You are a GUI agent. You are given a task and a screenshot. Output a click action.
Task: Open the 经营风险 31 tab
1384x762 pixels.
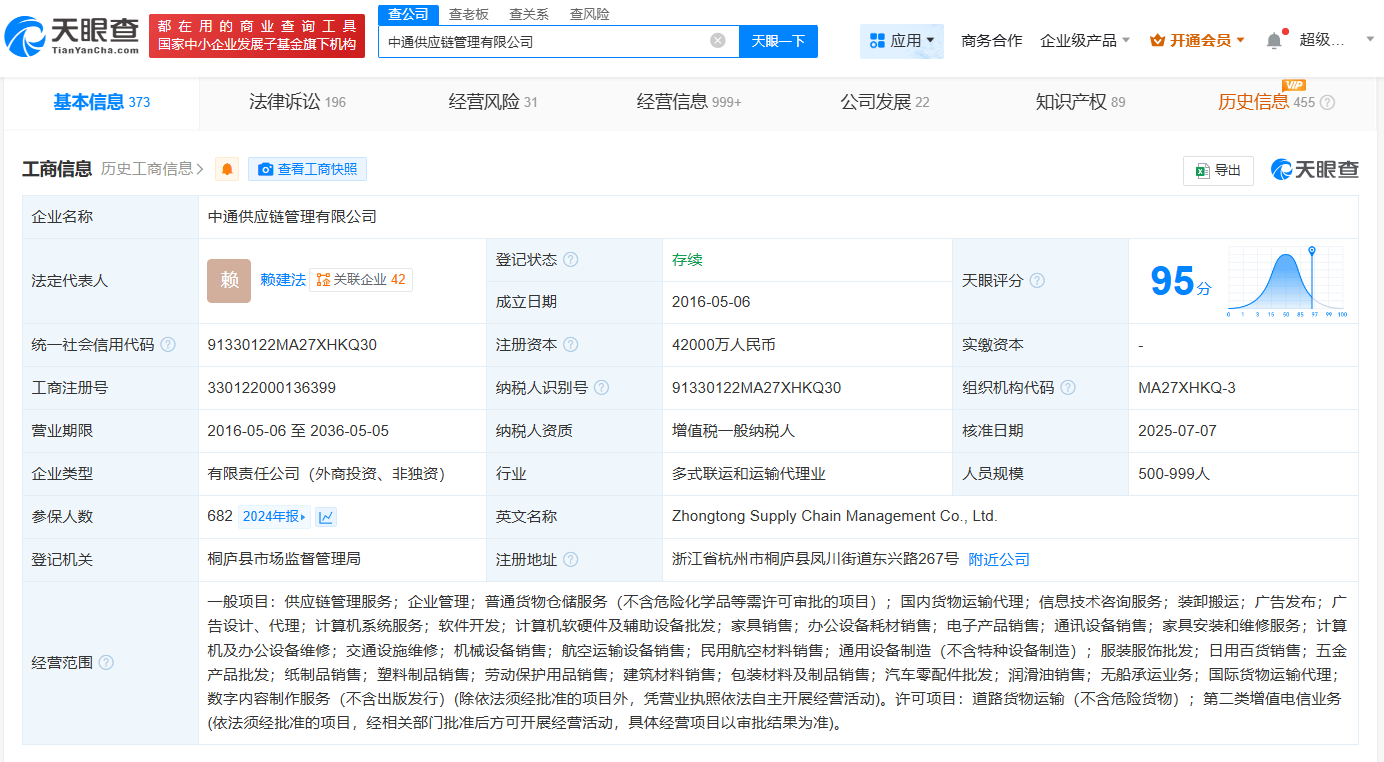click(493, 102)
